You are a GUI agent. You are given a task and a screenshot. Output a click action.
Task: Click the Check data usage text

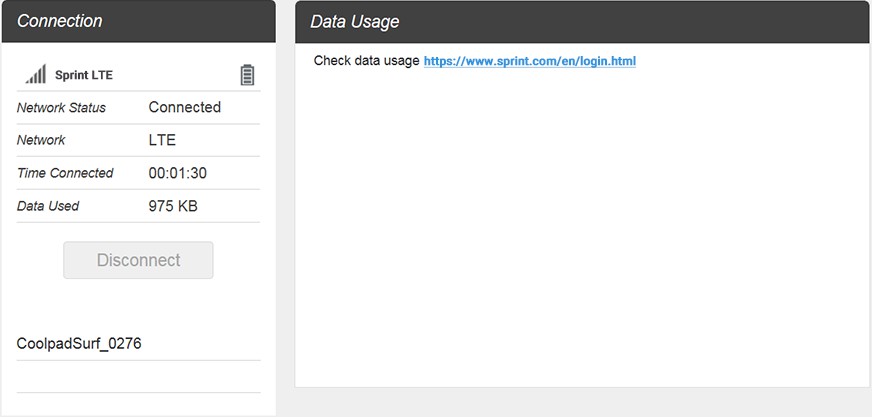click(366, 61)
